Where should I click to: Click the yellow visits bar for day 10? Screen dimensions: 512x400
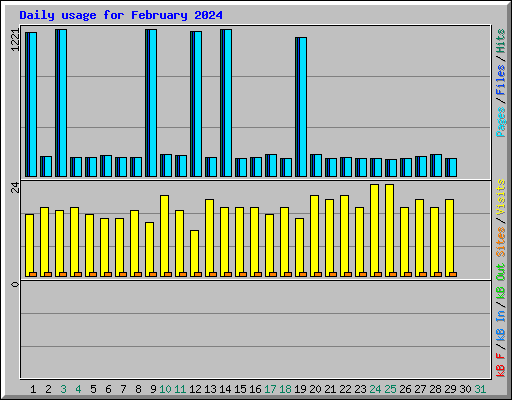point(164,236)
